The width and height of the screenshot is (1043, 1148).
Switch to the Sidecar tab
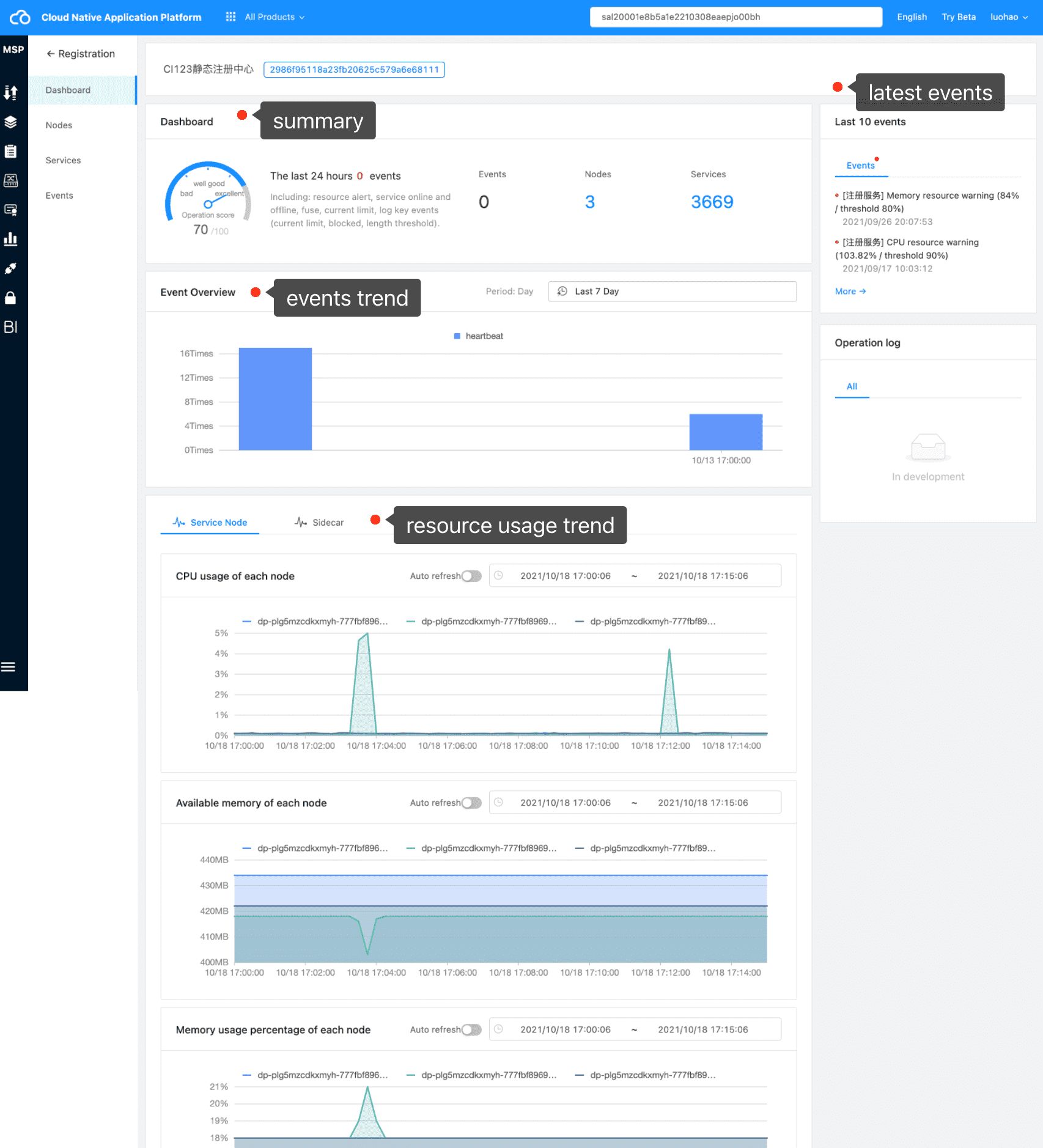point(319,523)
